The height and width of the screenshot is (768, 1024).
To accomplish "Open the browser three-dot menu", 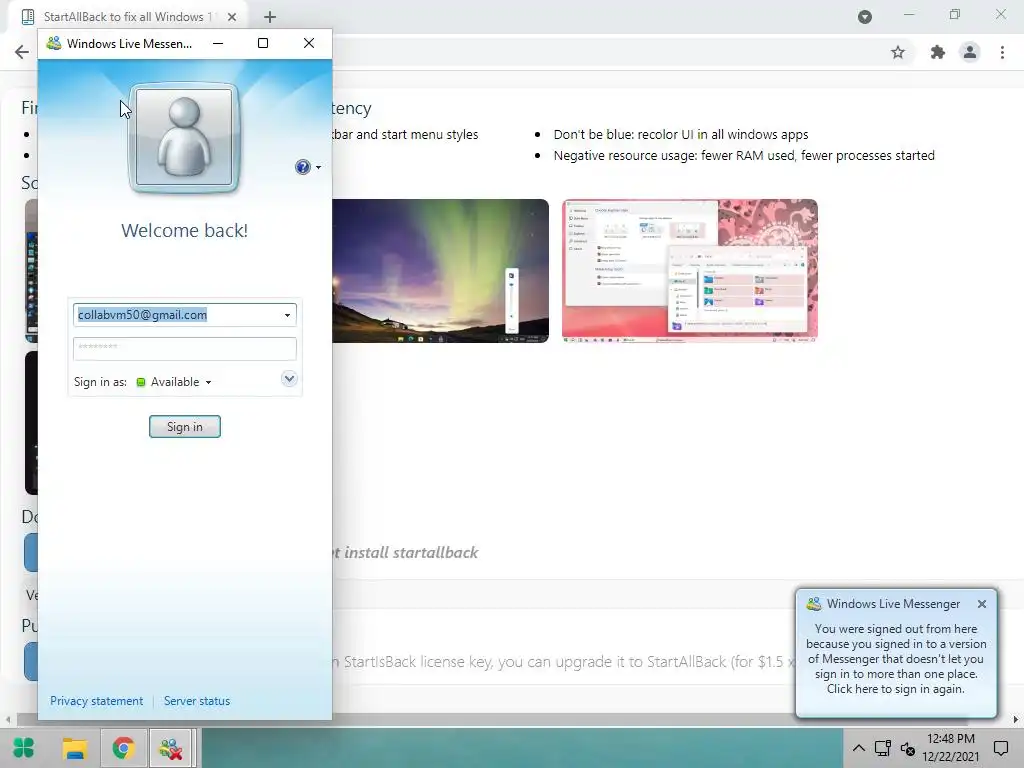I will coord(1002,52).
